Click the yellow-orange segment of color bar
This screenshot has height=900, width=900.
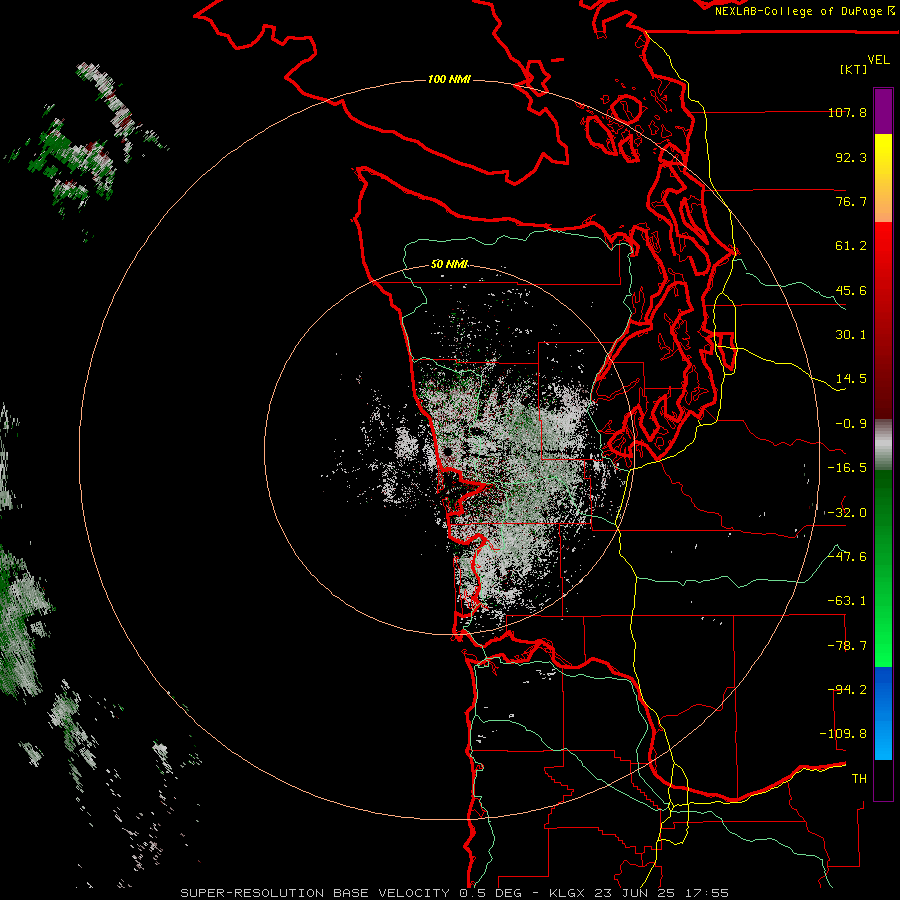tap(883, 178)
